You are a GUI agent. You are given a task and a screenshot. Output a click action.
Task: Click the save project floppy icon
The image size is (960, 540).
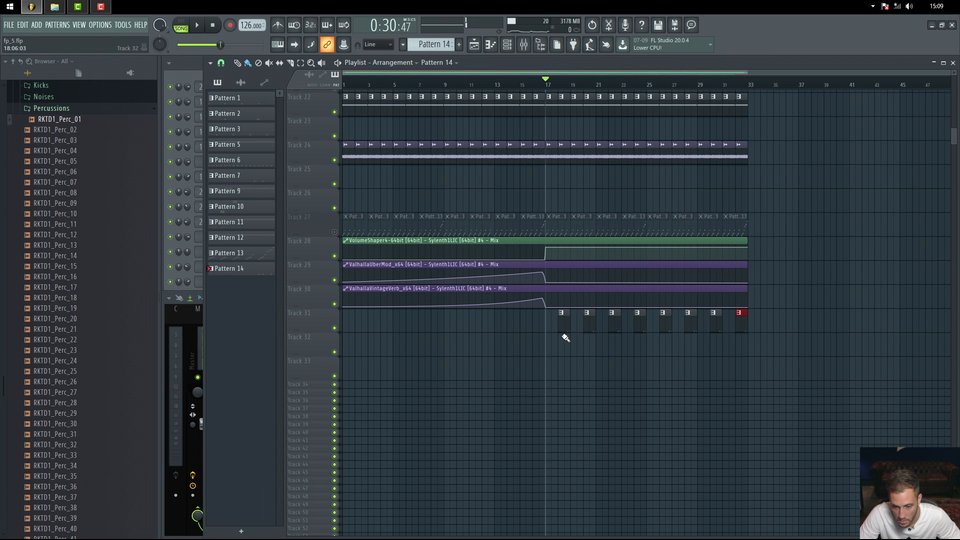pos(658,25)
